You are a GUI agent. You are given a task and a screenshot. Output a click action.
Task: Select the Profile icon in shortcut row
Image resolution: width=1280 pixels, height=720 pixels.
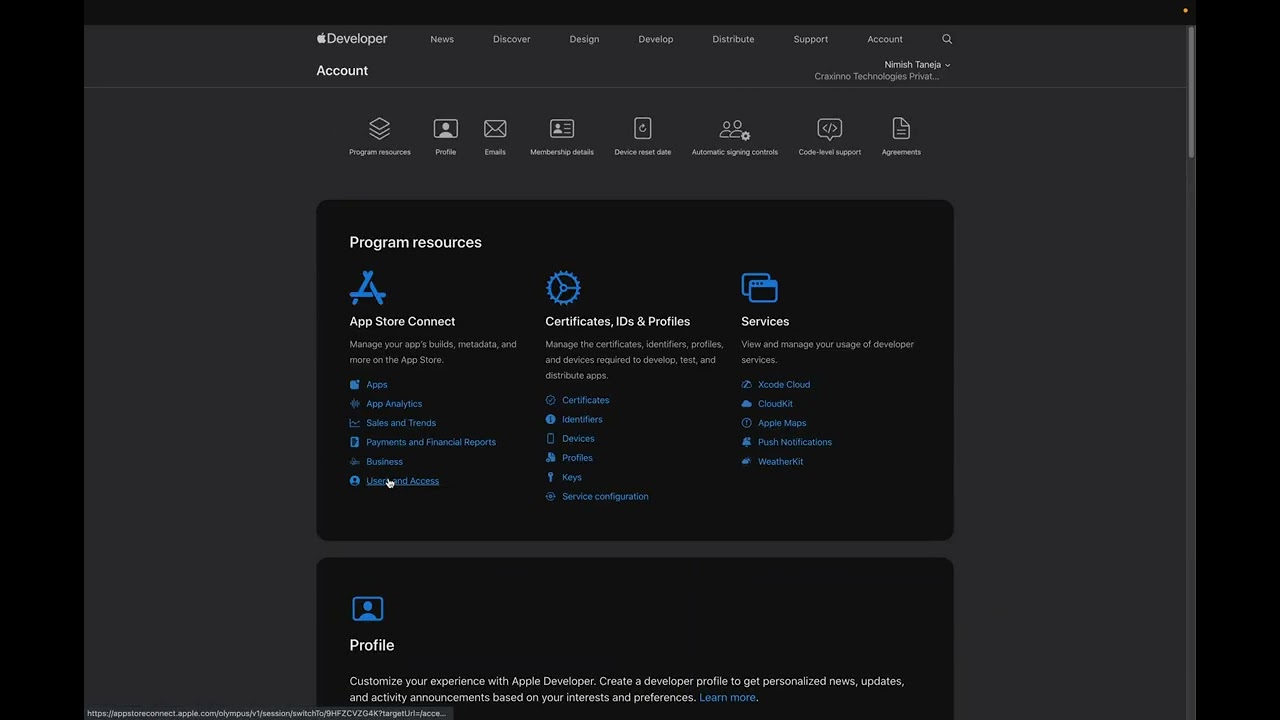[x=446, y=128]
